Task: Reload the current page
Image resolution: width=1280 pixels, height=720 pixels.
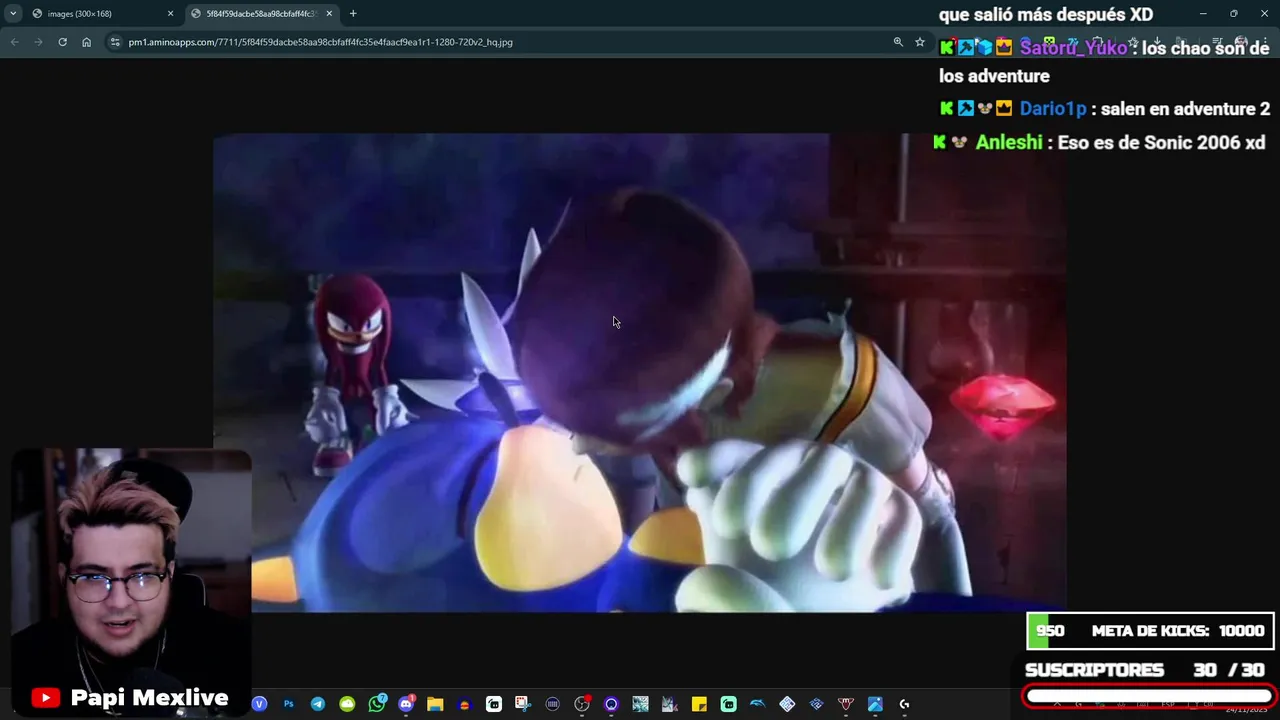Action: pyautogui.click(x=62, y=42)
